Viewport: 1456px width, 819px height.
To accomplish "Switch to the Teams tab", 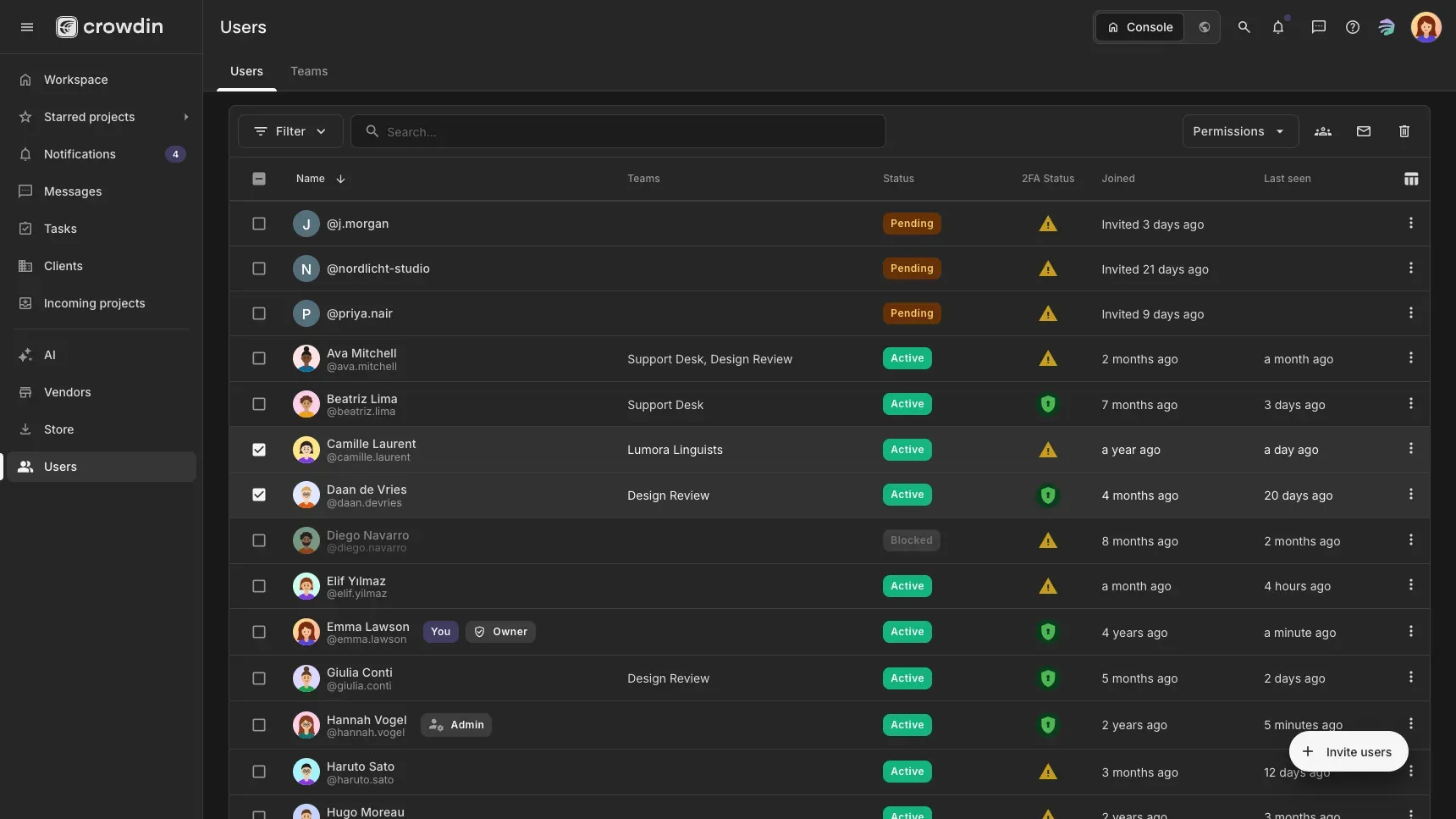I will [309, 71].
